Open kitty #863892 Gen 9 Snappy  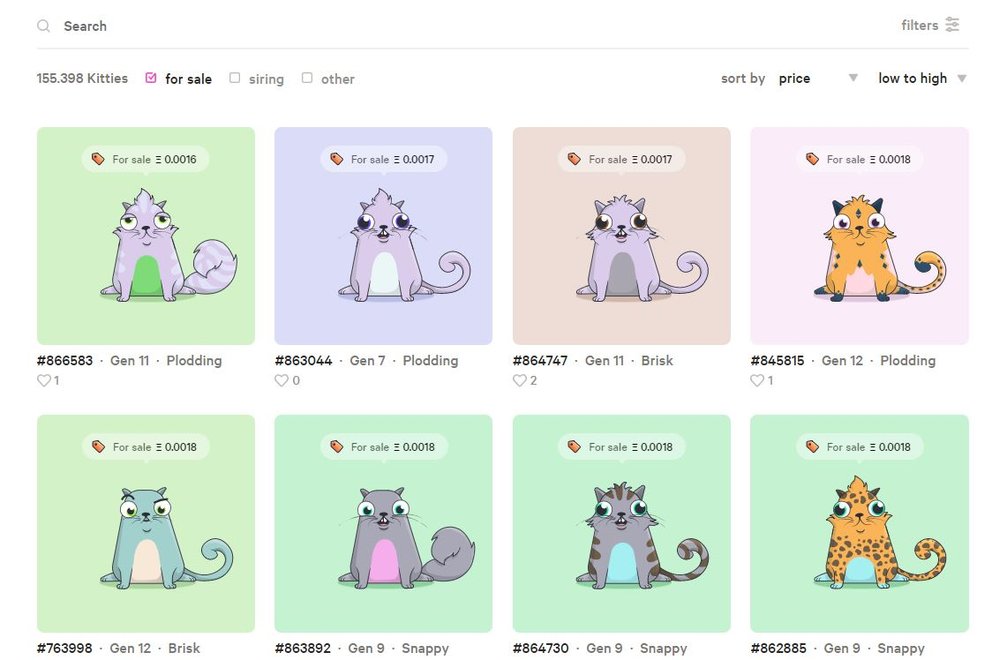coord(362,648)
